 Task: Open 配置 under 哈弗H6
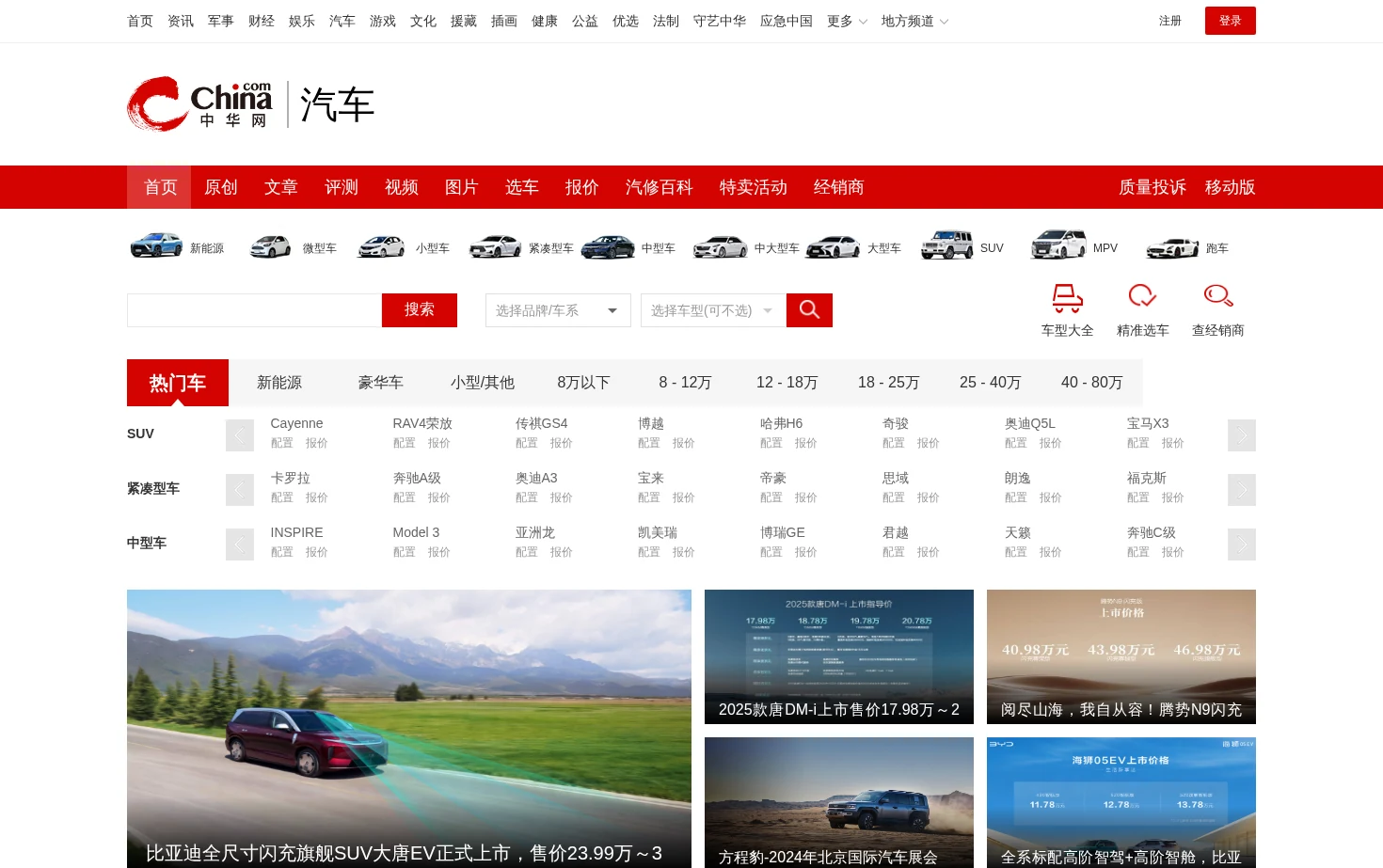pos(771,443)
